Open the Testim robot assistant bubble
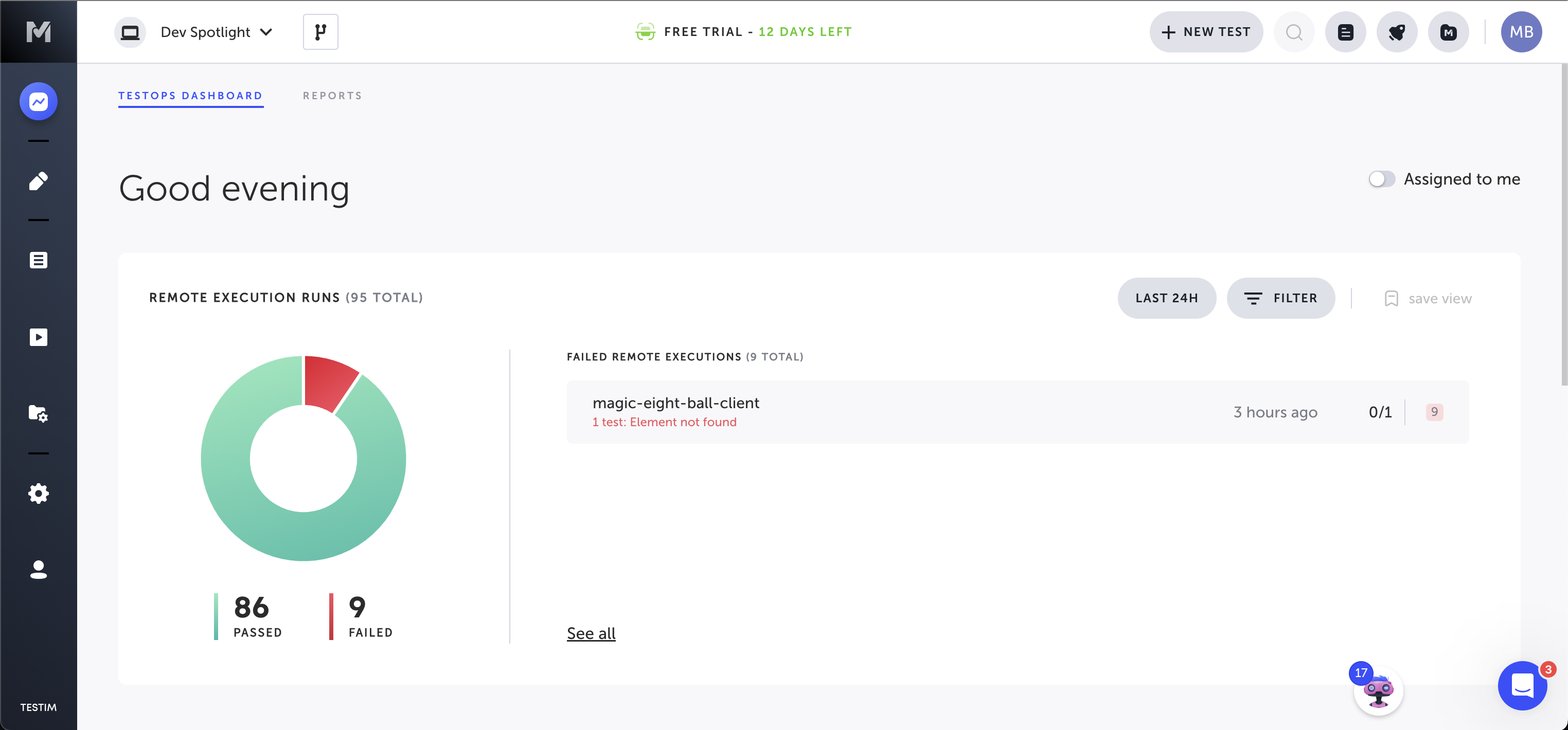The width and height of the screenshot is (1568, 730). coord(1378,691)
